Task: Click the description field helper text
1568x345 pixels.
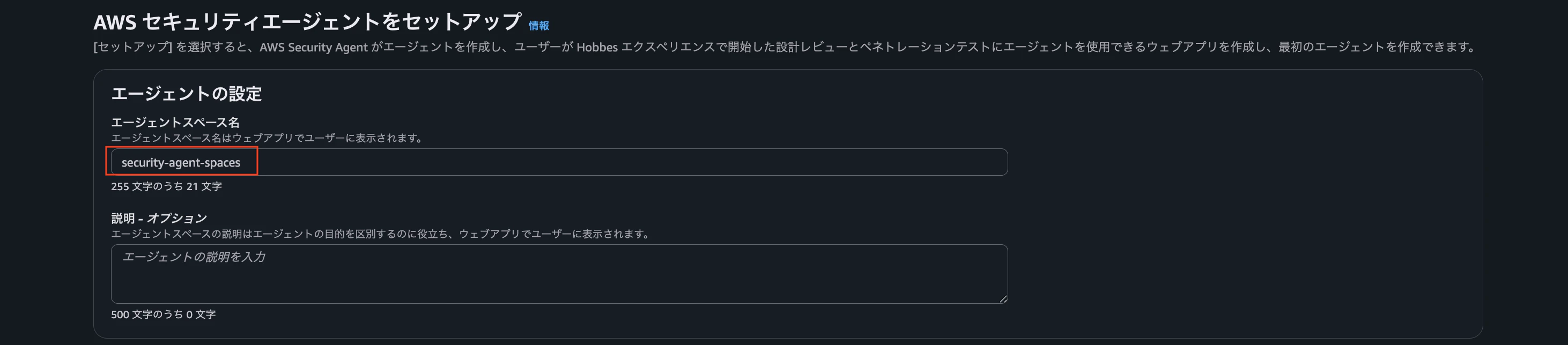Action: pos(380,234)
